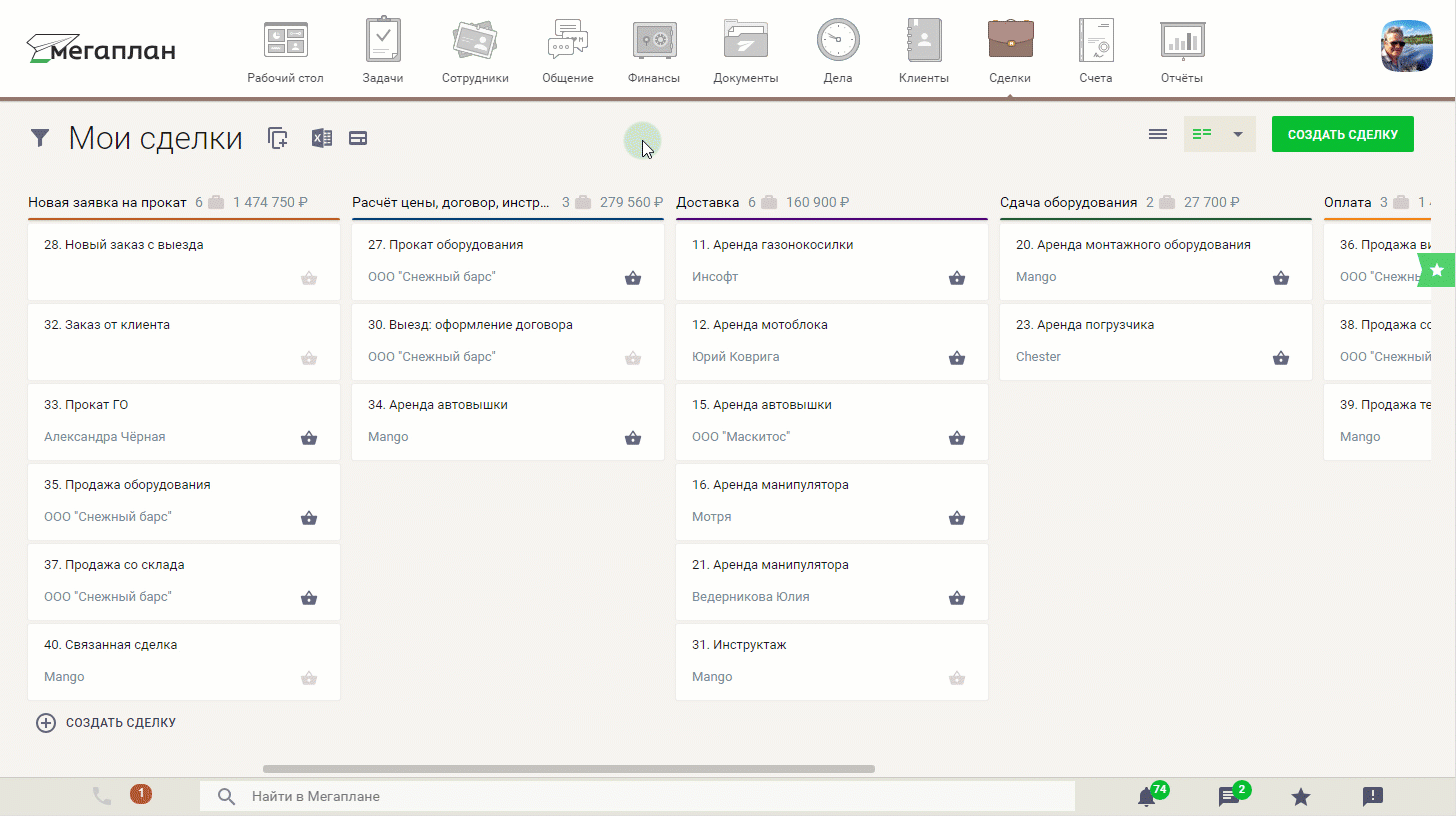Expand the view options dropdown arrow

[1238, 134]
